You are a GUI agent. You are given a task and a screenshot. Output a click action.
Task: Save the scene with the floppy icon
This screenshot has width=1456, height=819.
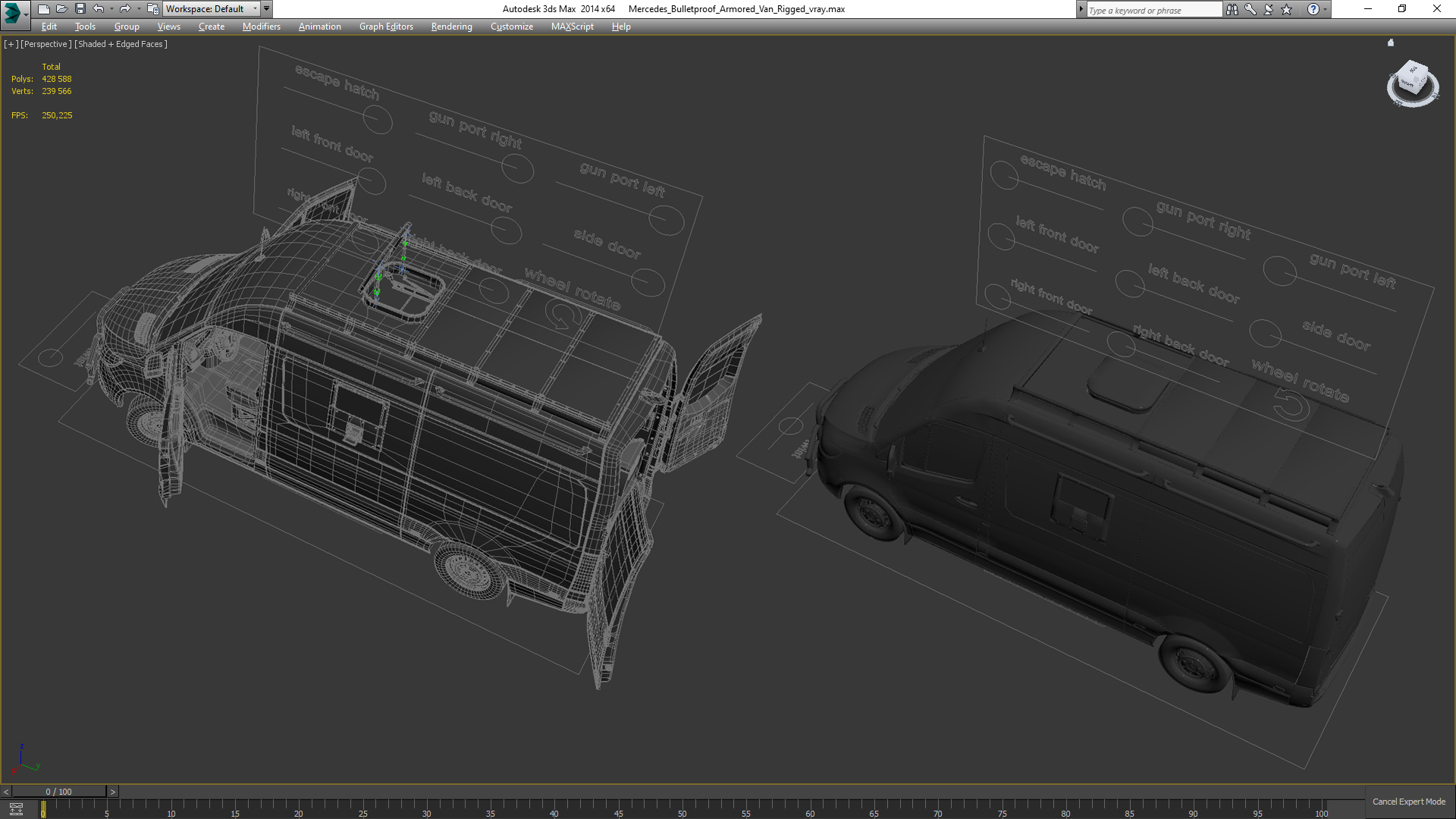click(x=80, y=9)
